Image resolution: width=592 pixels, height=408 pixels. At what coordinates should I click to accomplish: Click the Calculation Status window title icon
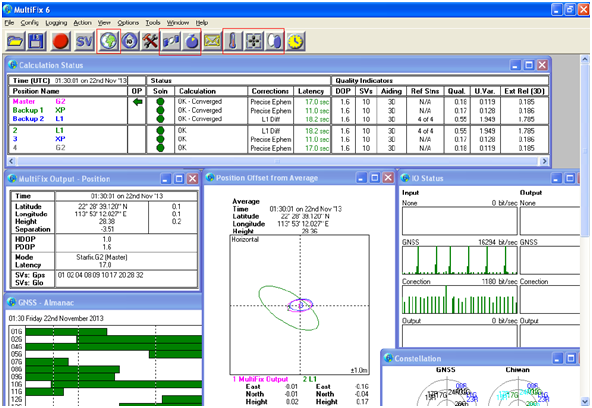[12, 65]
